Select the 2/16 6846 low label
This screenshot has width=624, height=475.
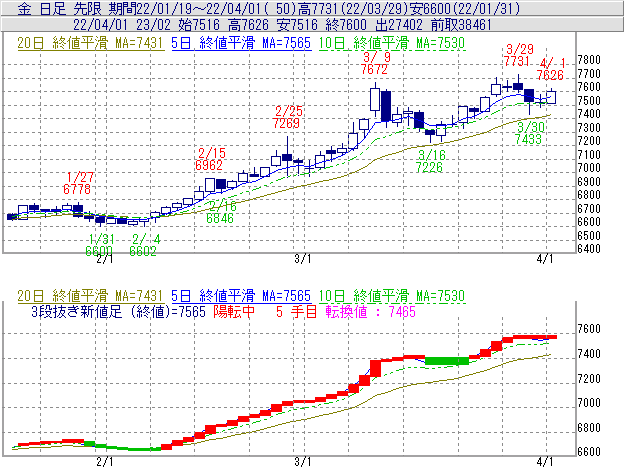click(x=221, y=212)
